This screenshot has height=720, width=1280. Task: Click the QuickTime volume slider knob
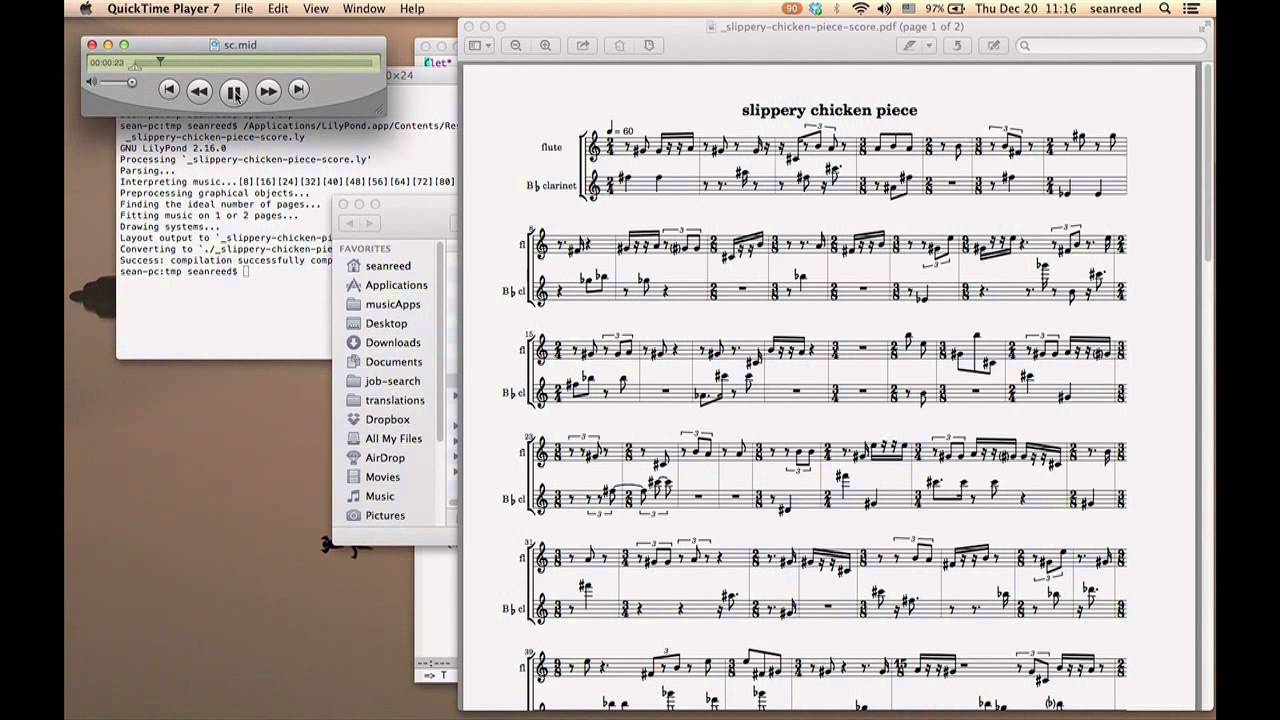131,82
